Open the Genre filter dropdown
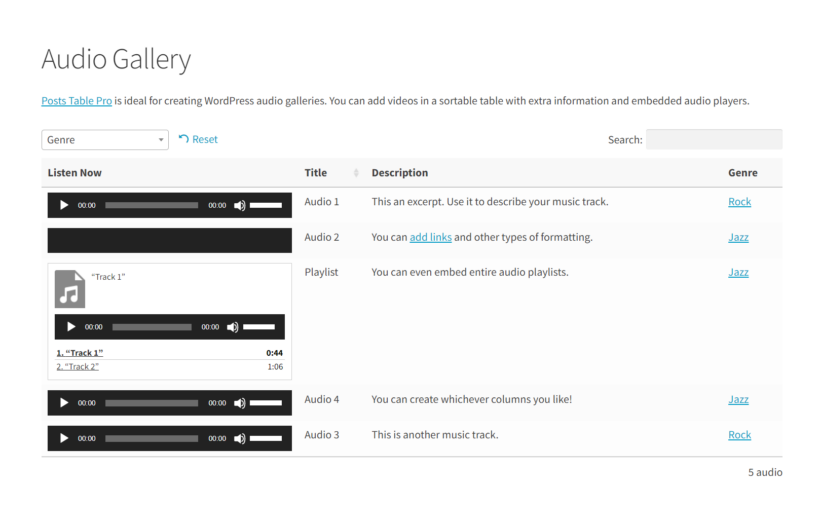The width and height of the screenshot is (820, 523). (x=104, y=140)
